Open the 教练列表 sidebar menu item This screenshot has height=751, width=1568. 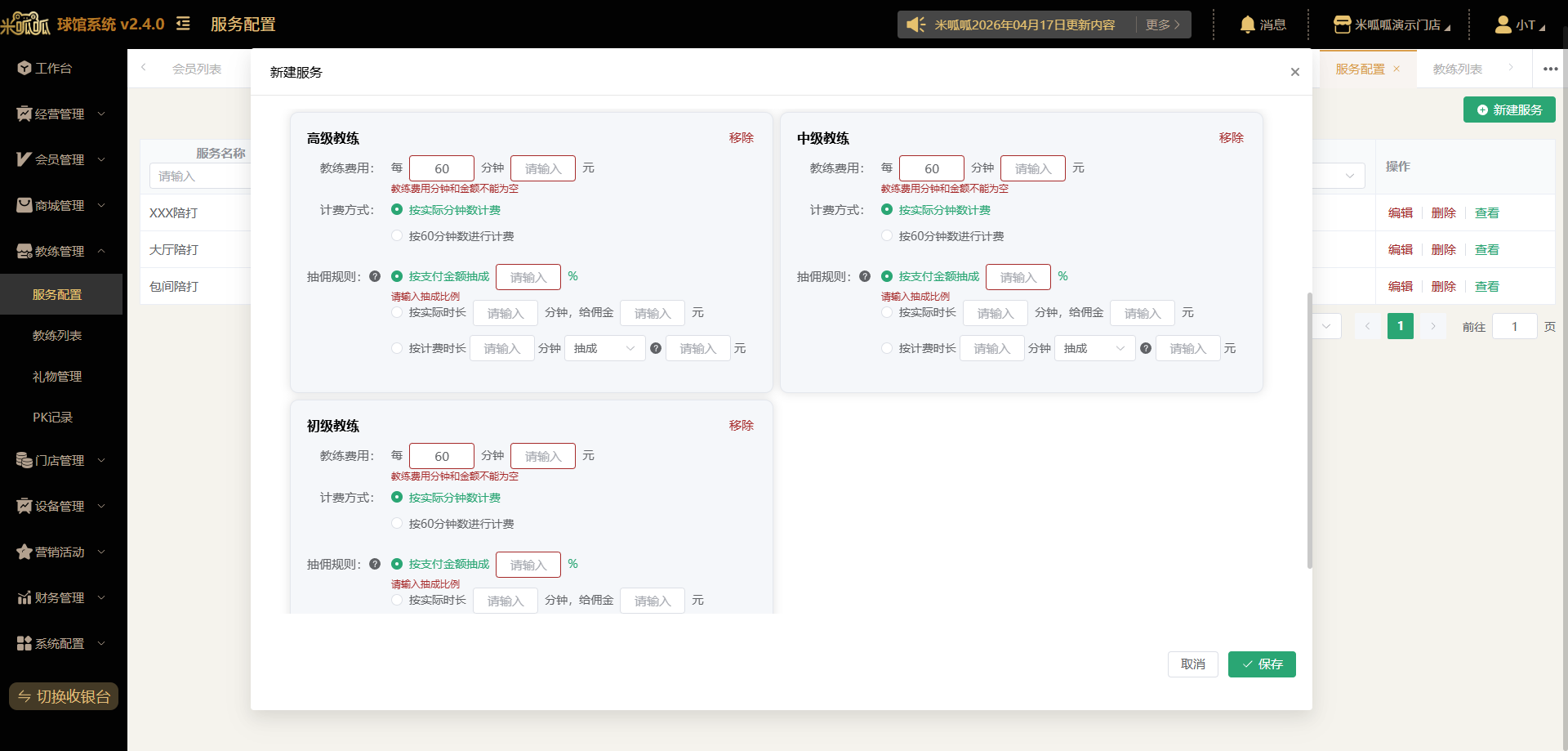point(61,335)
